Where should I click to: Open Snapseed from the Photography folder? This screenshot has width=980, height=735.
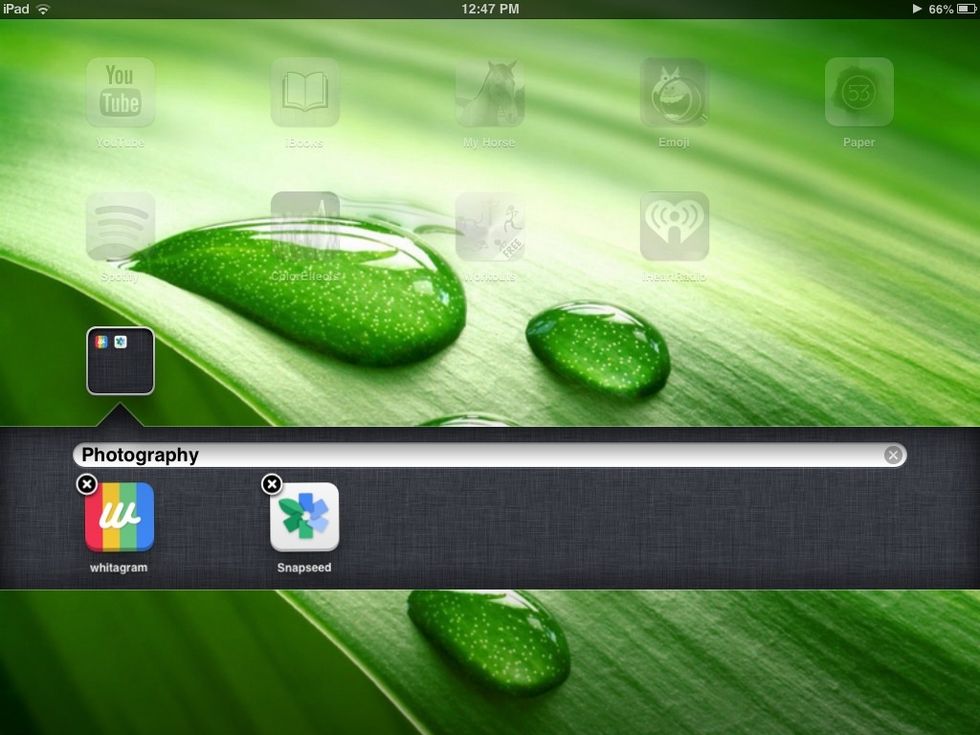pyautogui.click(x=305, y=518)
